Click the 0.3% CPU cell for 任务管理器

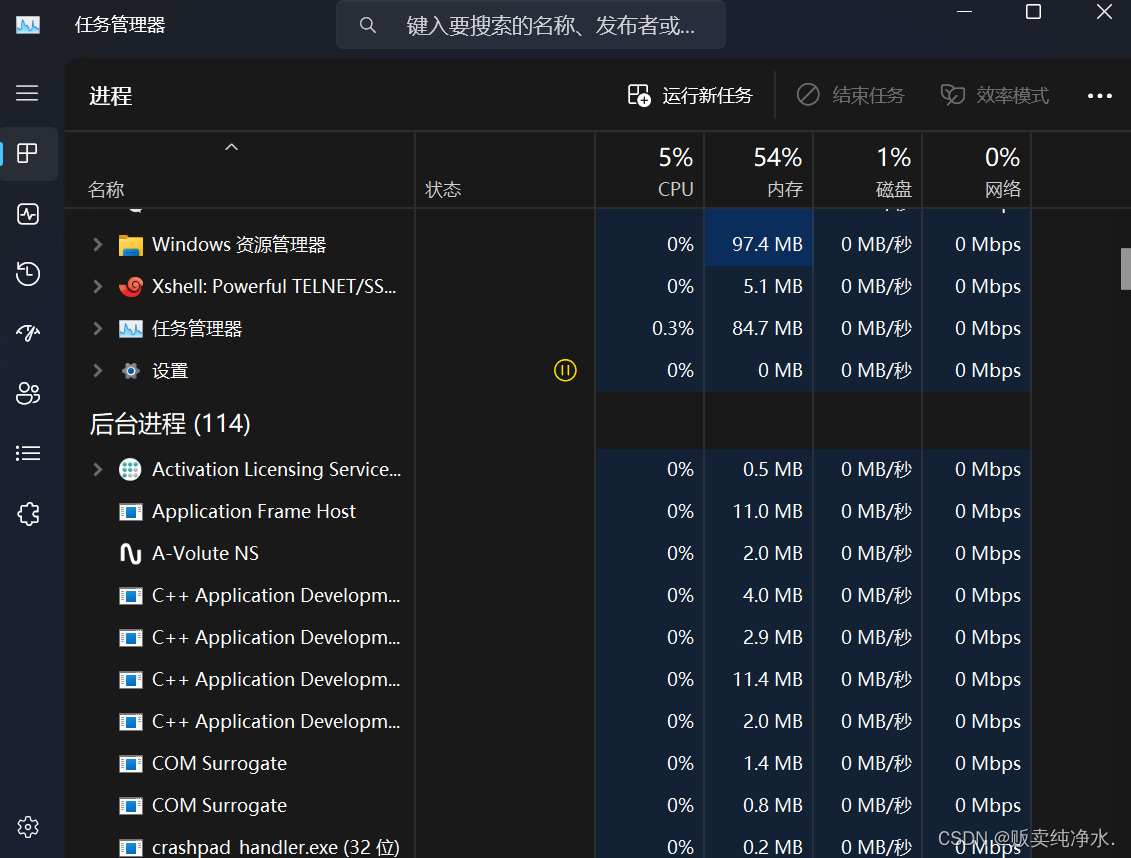(x=650, y=328)
